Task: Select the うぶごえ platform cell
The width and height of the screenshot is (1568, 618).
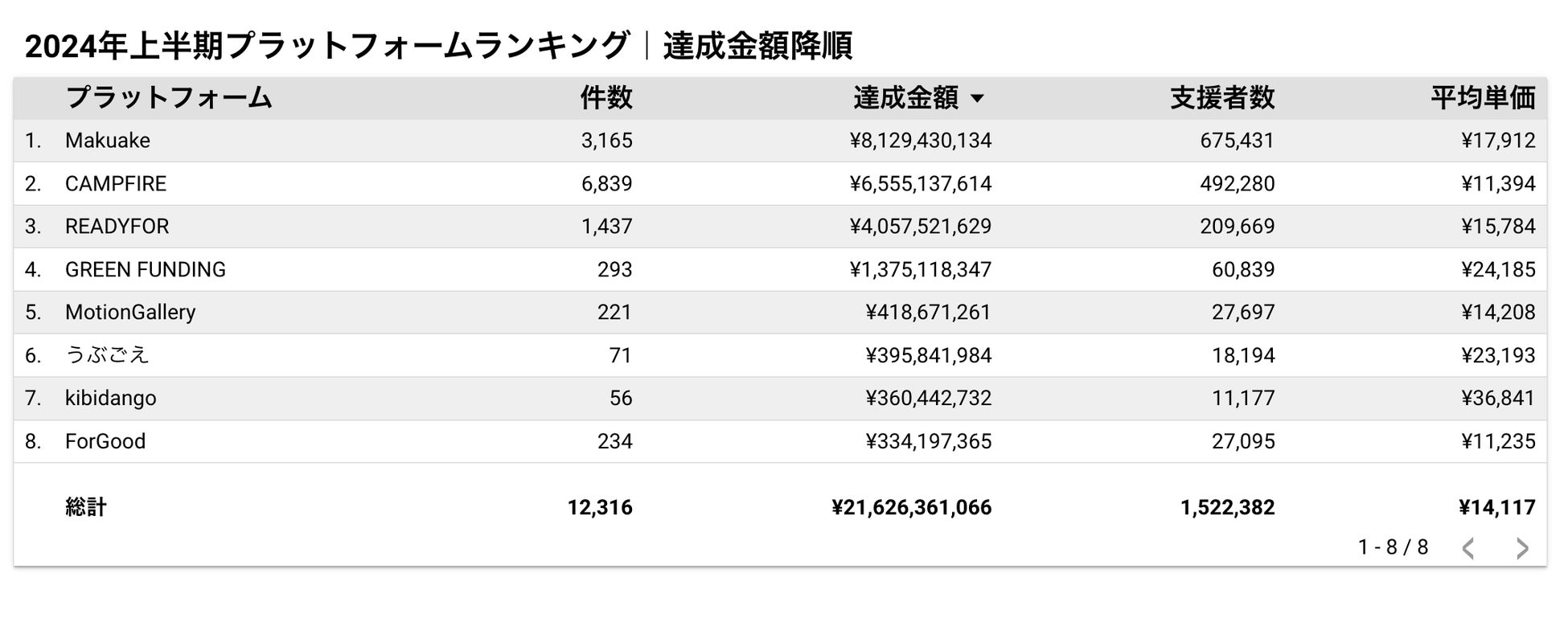Action: click(x=107, y=355)
